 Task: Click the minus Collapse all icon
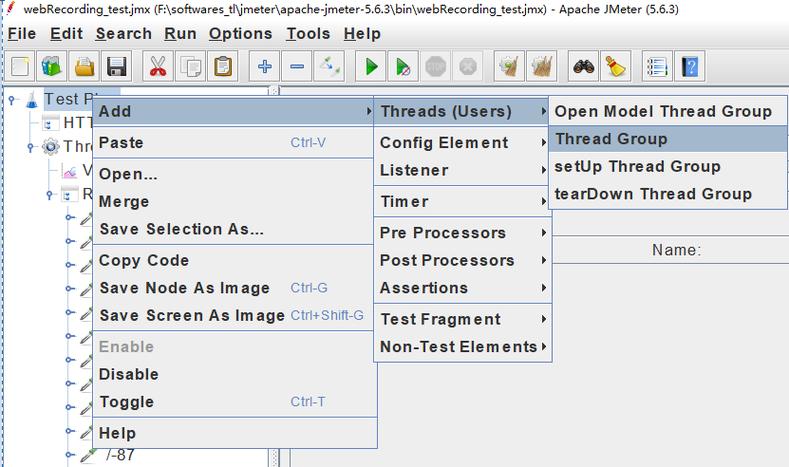[x=297, y=67]
